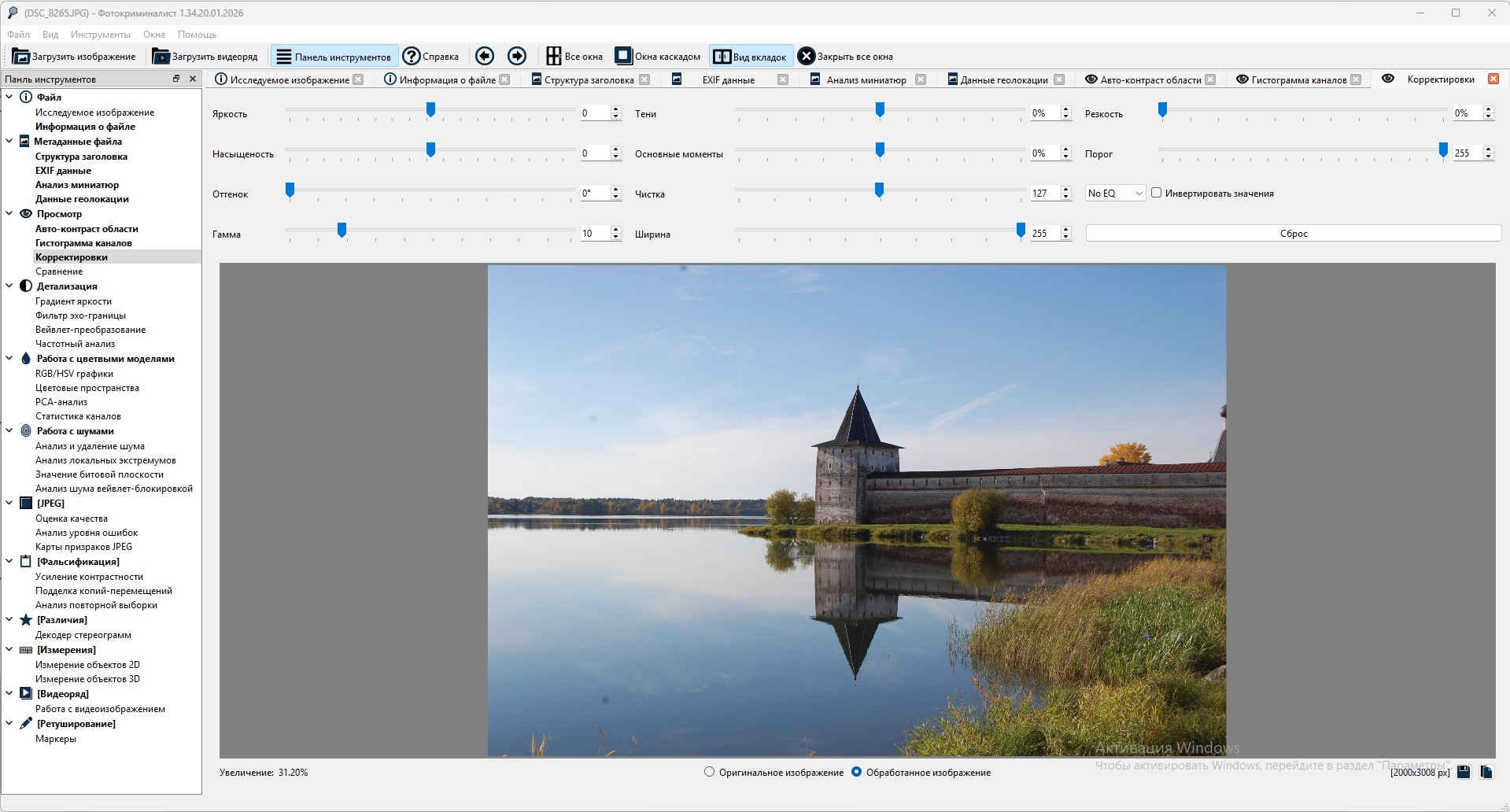Click the left arrow navigation icon

pos(485,56)
